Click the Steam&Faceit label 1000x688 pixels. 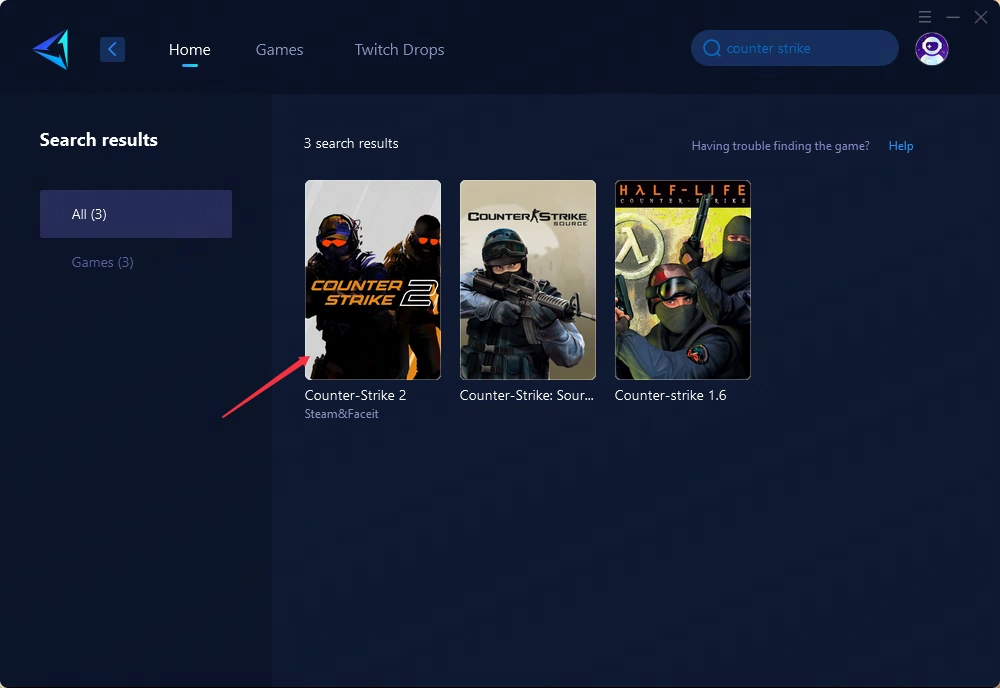(x=341, y=414)
